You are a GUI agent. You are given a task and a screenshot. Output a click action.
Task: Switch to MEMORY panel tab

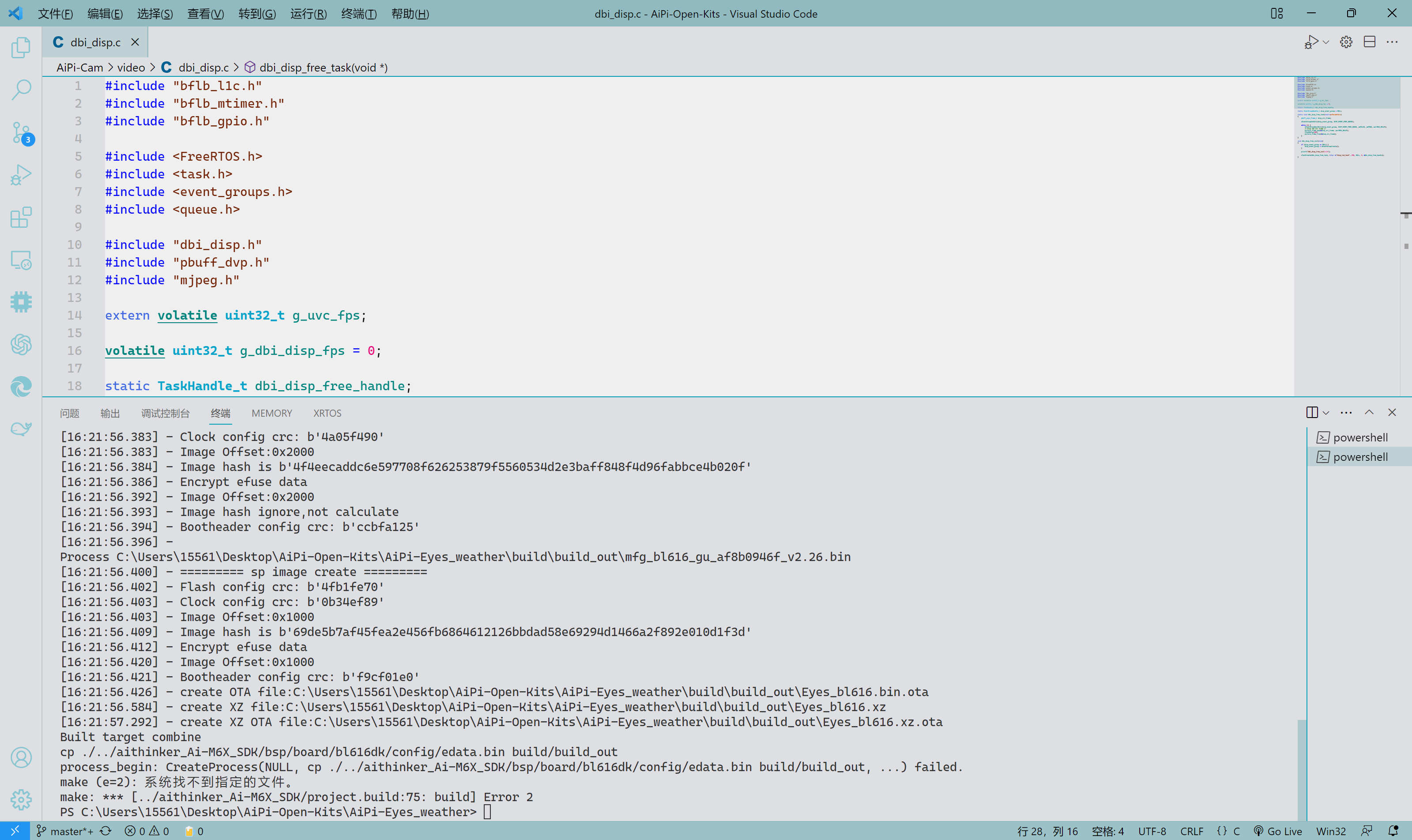(271, 413)
